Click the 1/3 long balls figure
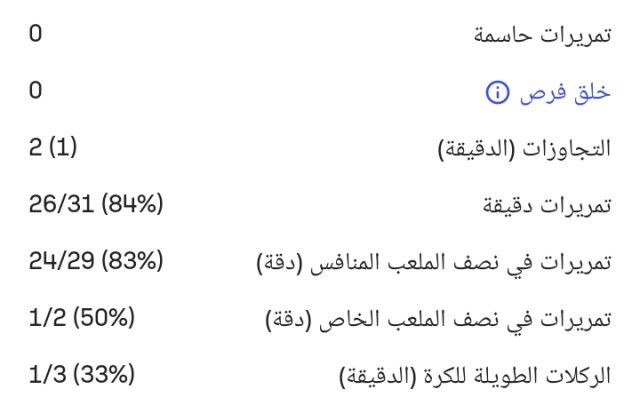The image size is (640, 405). click(x=45, y=377)
